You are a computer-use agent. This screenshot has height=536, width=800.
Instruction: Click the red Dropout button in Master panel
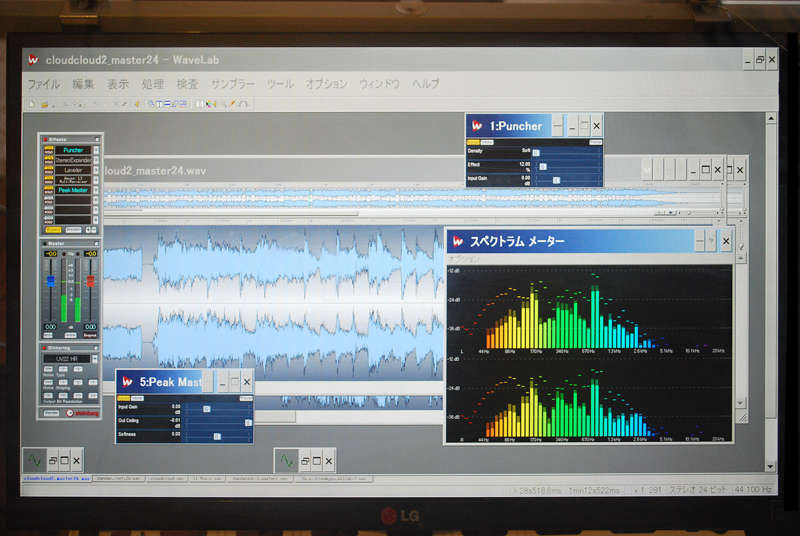[x=90, y=335]
